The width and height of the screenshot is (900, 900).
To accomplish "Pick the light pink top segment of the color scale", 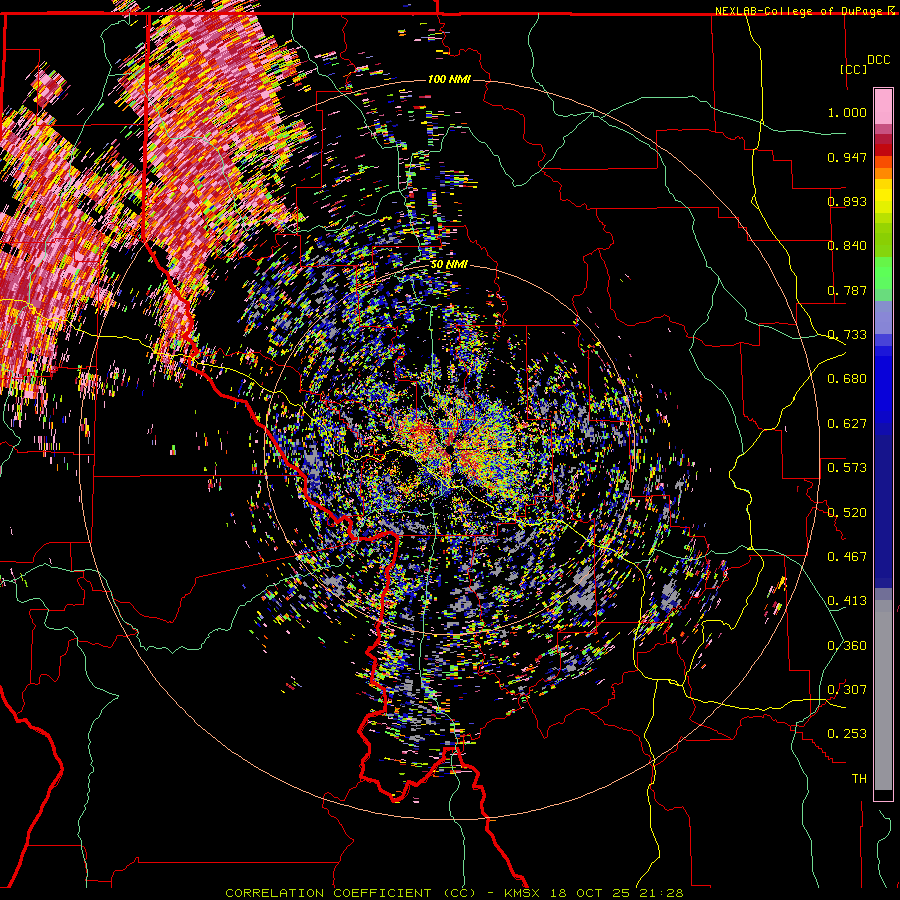I will (883, 107).
